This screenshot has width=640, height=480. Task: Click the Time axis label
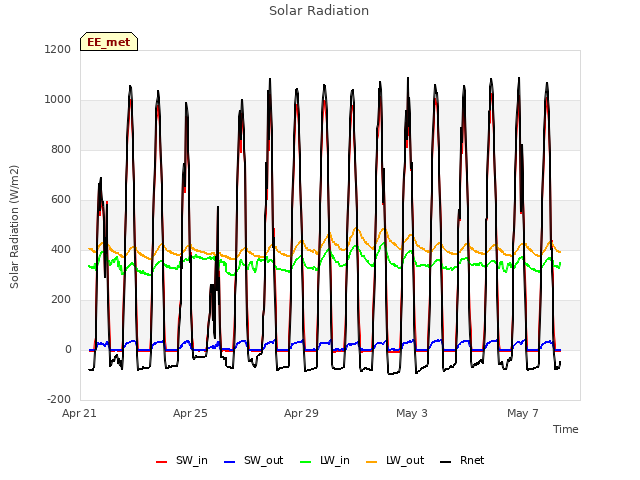click(566, 429)
